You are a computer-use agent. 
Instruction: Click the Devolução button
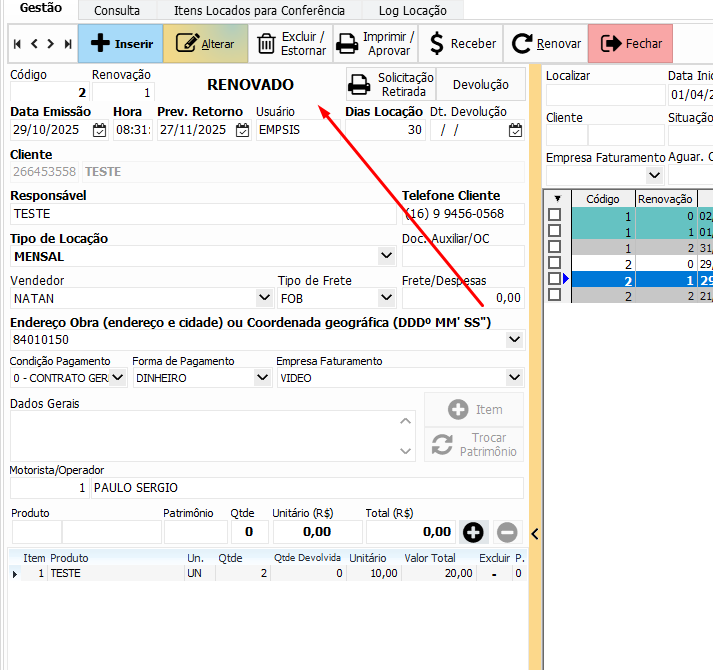pyautogui.click(x=481, y=85)
